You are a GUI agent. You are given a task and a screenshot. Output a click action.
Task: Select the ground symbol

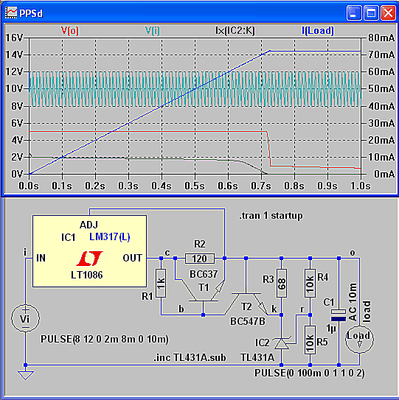[x=25, y=375]
